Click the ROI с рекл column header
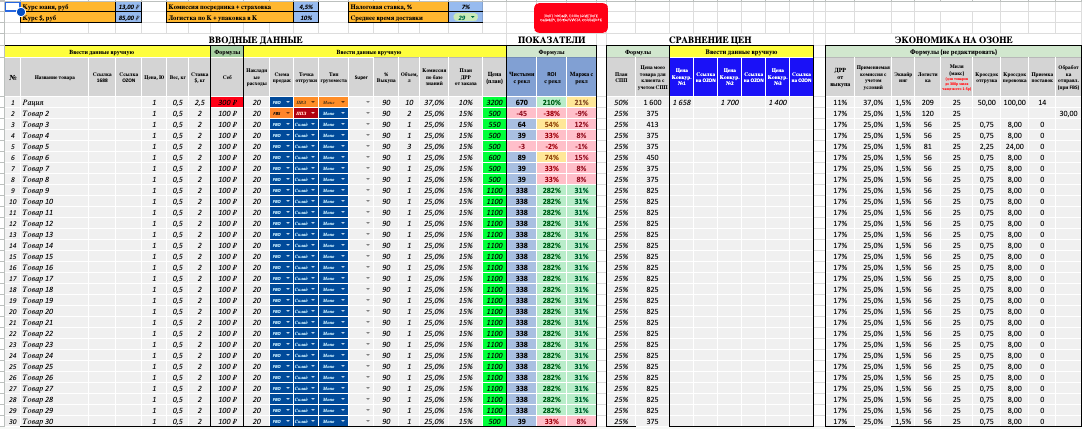Screen dimensions: 1082x429 tap(551, 76)
